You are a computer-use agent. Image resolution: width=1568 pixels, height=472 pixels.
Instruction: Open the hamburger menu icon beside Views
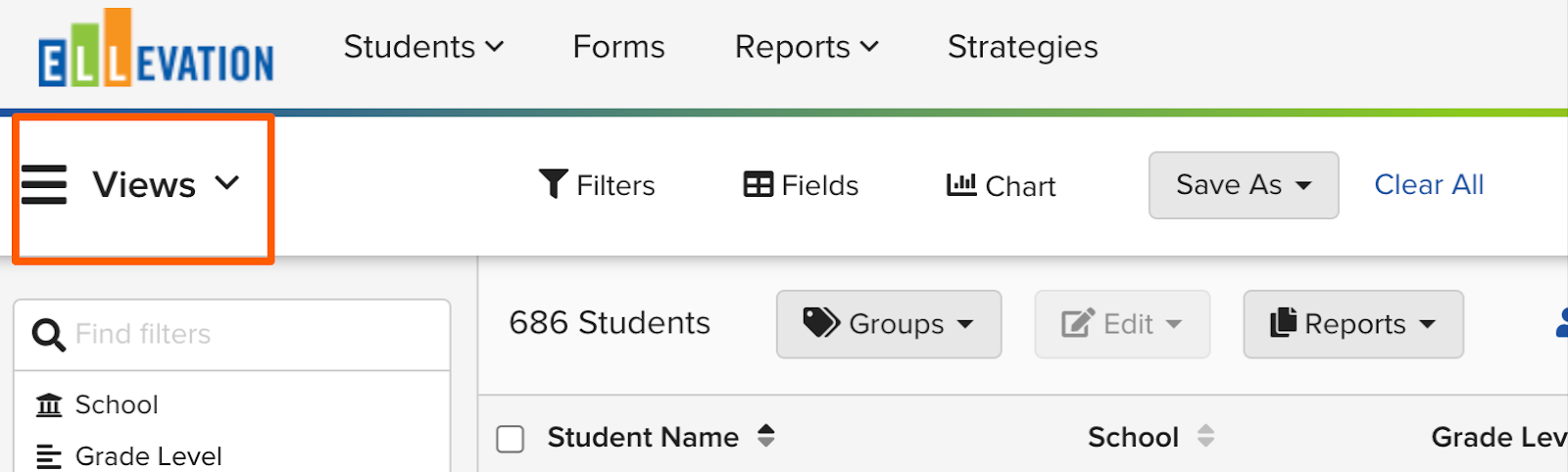click(x=44, y=184)
